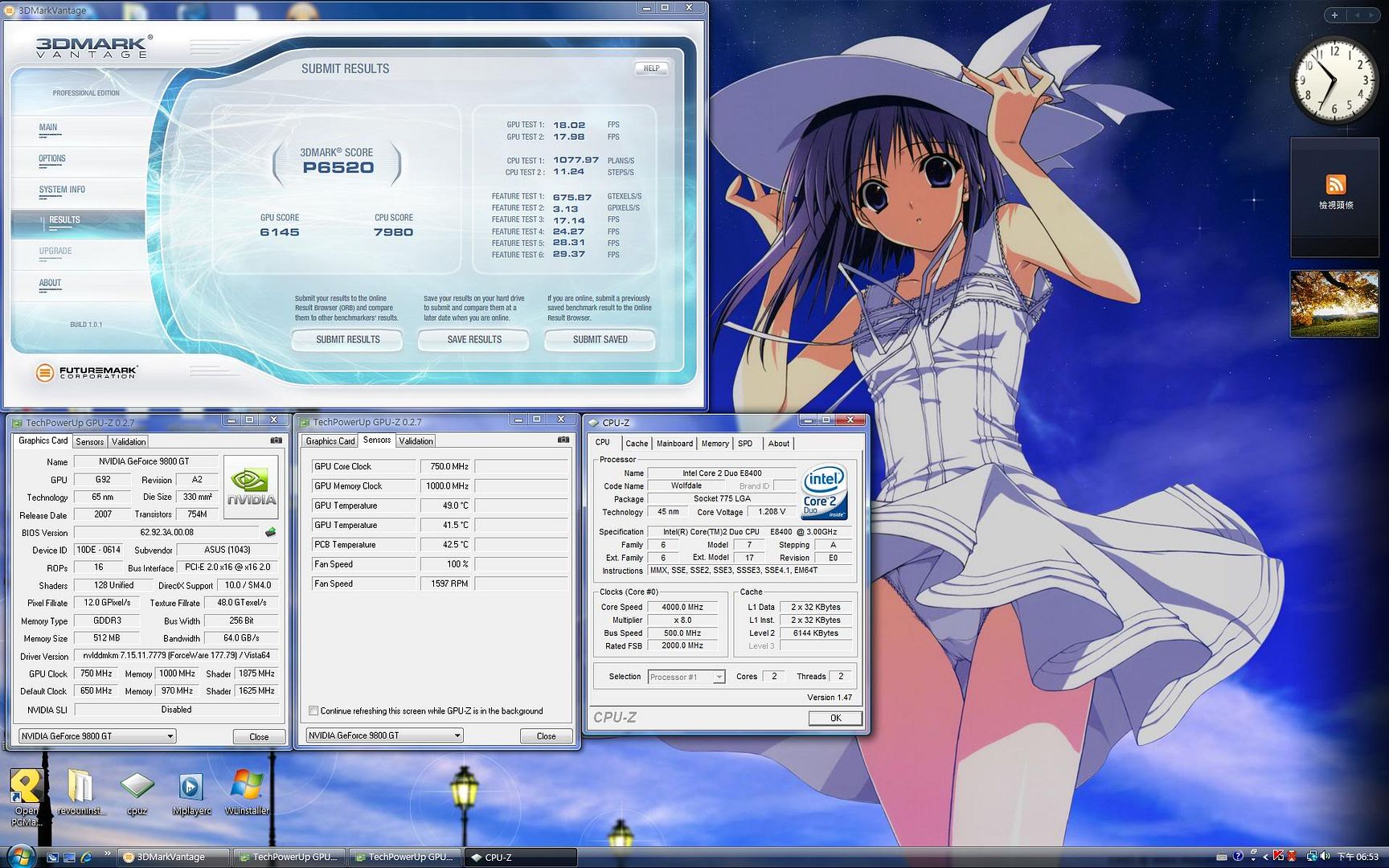Open the WUinstaller desktop icon
The height and width of the screenshot is (868, 1389).
click(247, 792)
